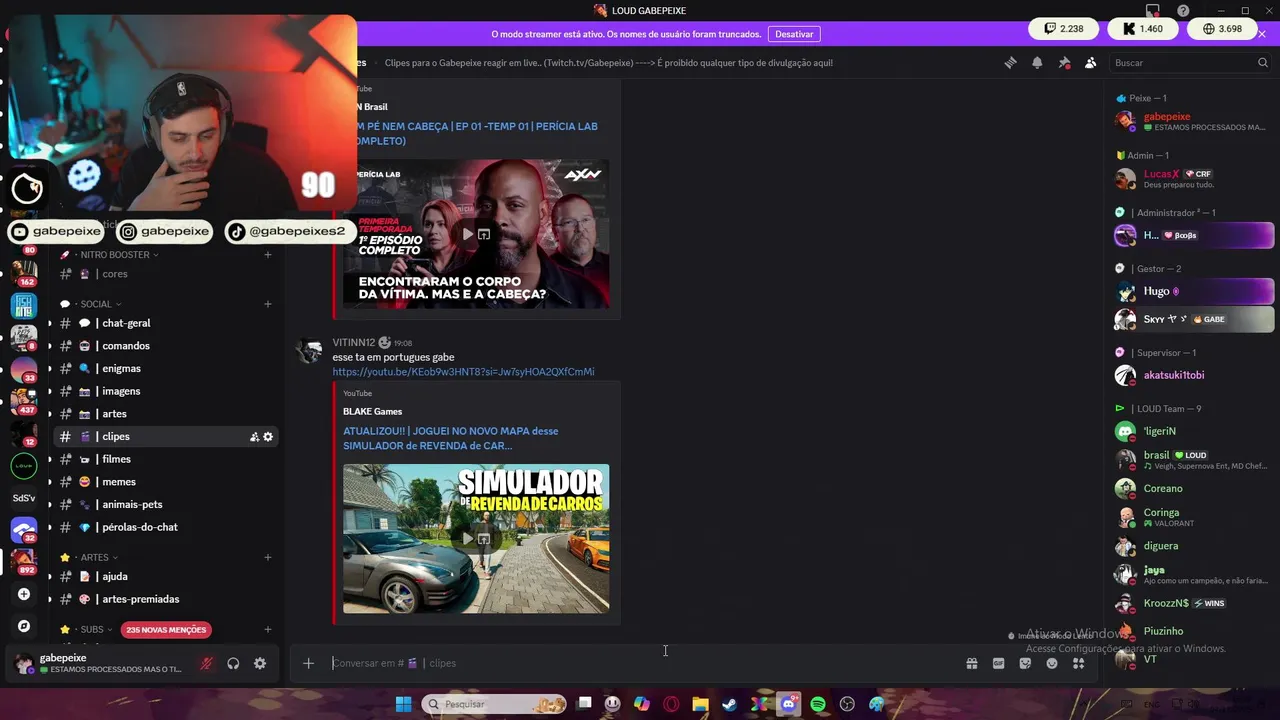Image resolution: width=1280 pixels, height=720 pixels.
Task: Show pinned messages in clipes
Action: (1064, 62)
